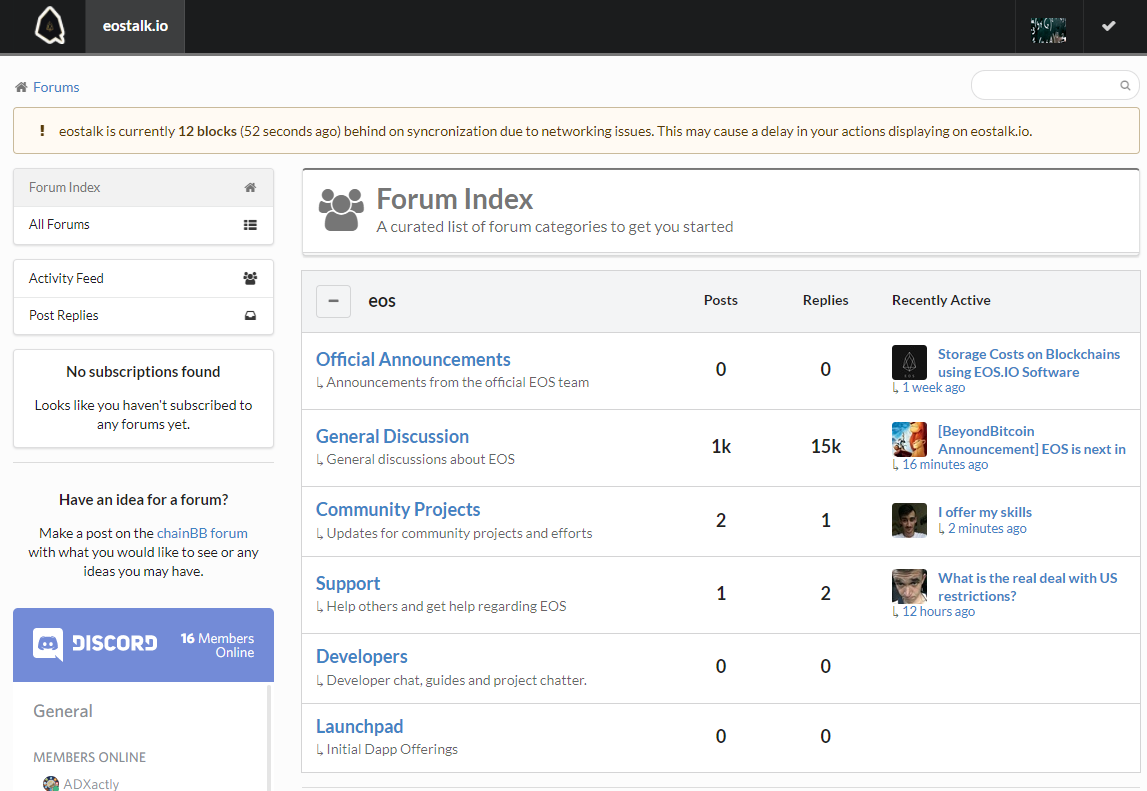Click the warning exclamation icon in banner
1147x791 pixels.
(42, 131)
